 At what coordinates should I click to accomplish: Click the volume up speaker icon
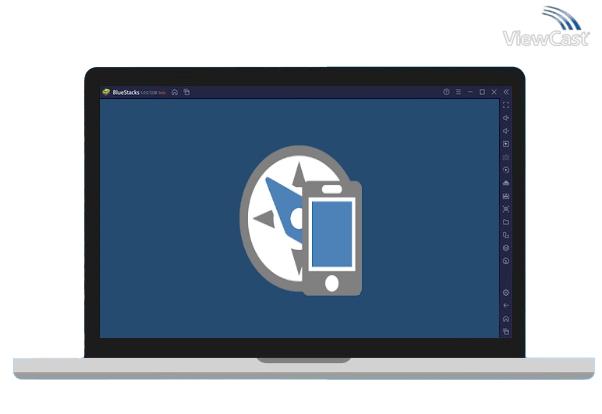pyautogui.click(x=506, y=118)
